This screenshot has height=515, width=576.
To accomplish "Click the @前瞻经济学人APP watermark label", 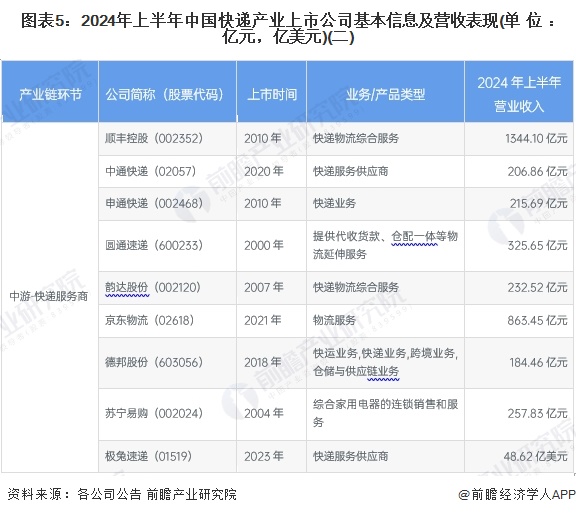I will pyautogui.click(x=516, y=494).
